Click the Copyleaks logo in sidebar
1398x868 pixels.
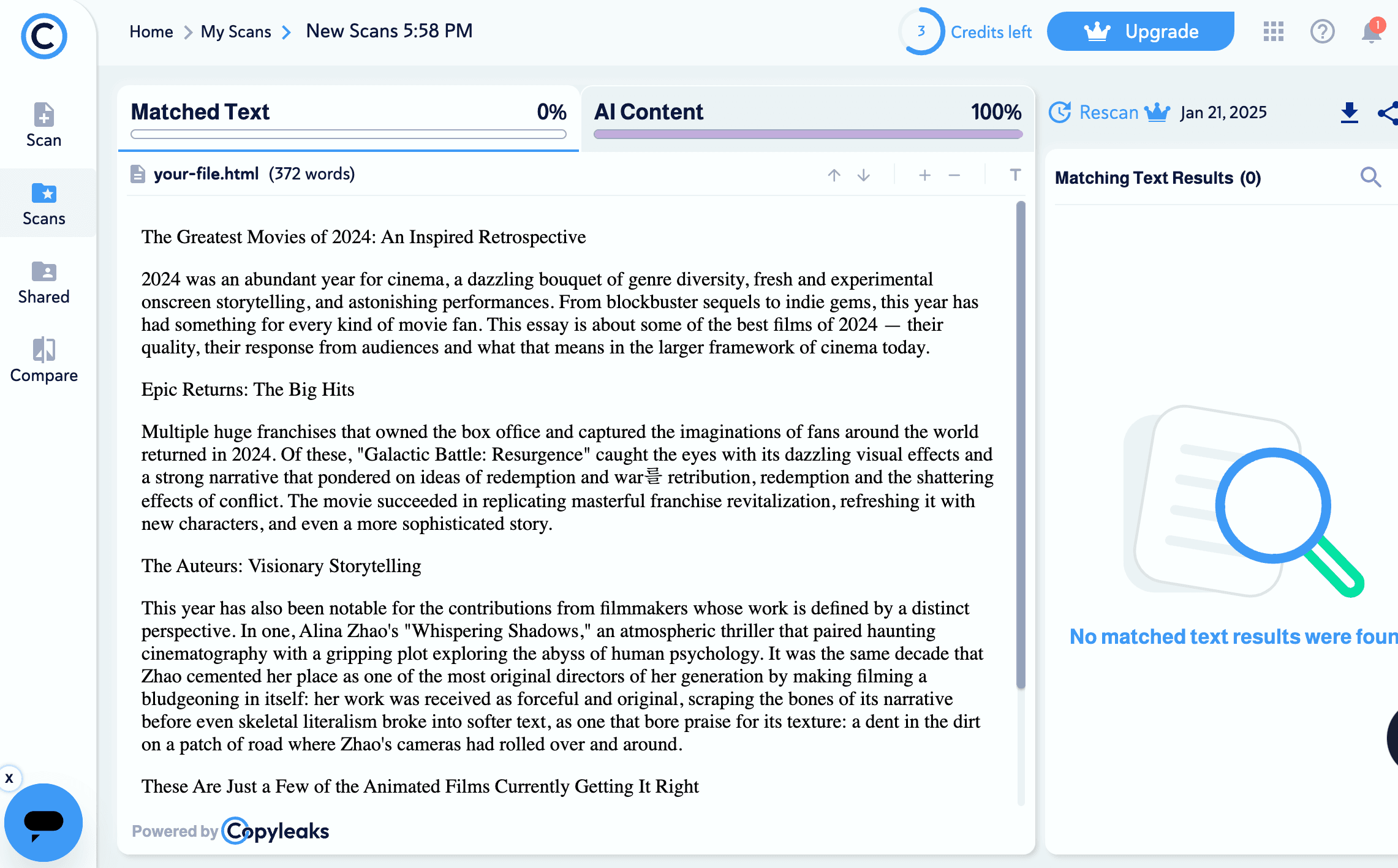[43, 36]
